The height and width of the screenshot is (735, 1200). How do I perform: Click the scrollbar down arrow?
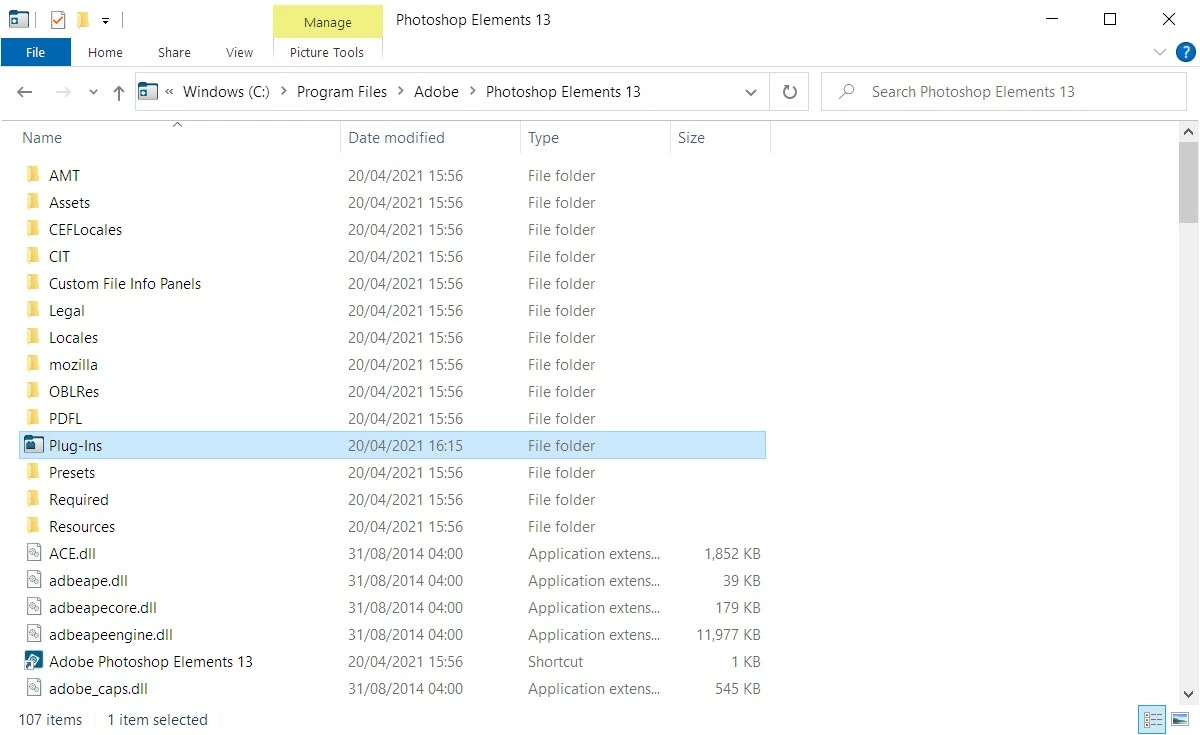click(1189, 693)
